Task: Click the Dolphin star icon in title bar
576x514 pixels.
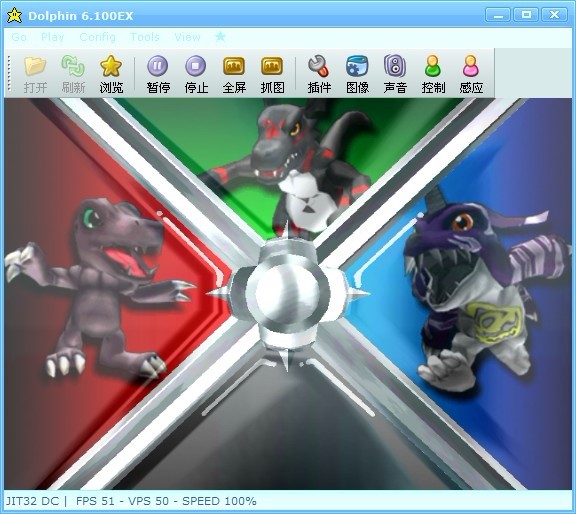Action: (x=14, y=15)
